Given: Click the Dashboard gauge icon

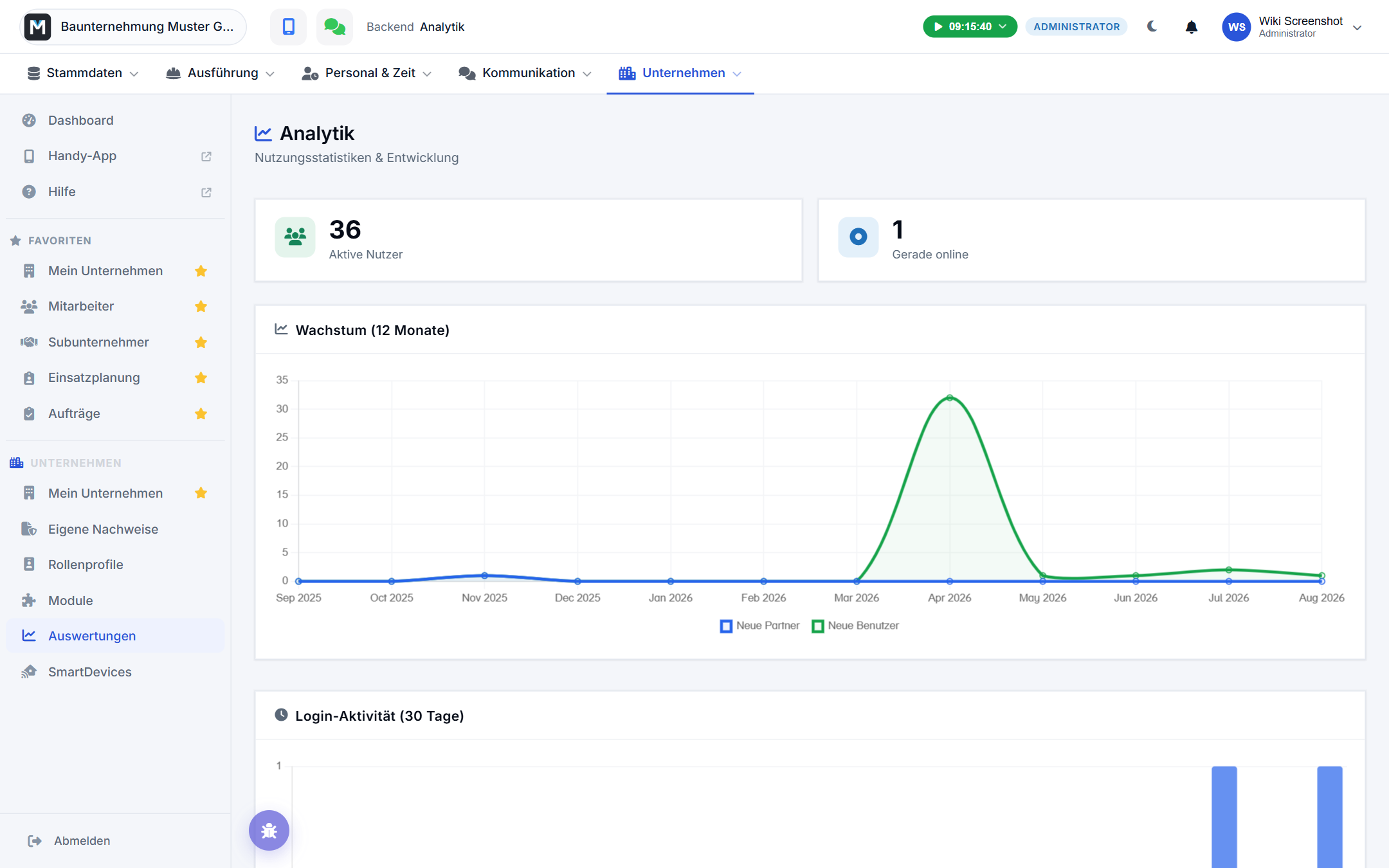Looking at the screenshot, I should pyautogui.click(x=29, y=120).
